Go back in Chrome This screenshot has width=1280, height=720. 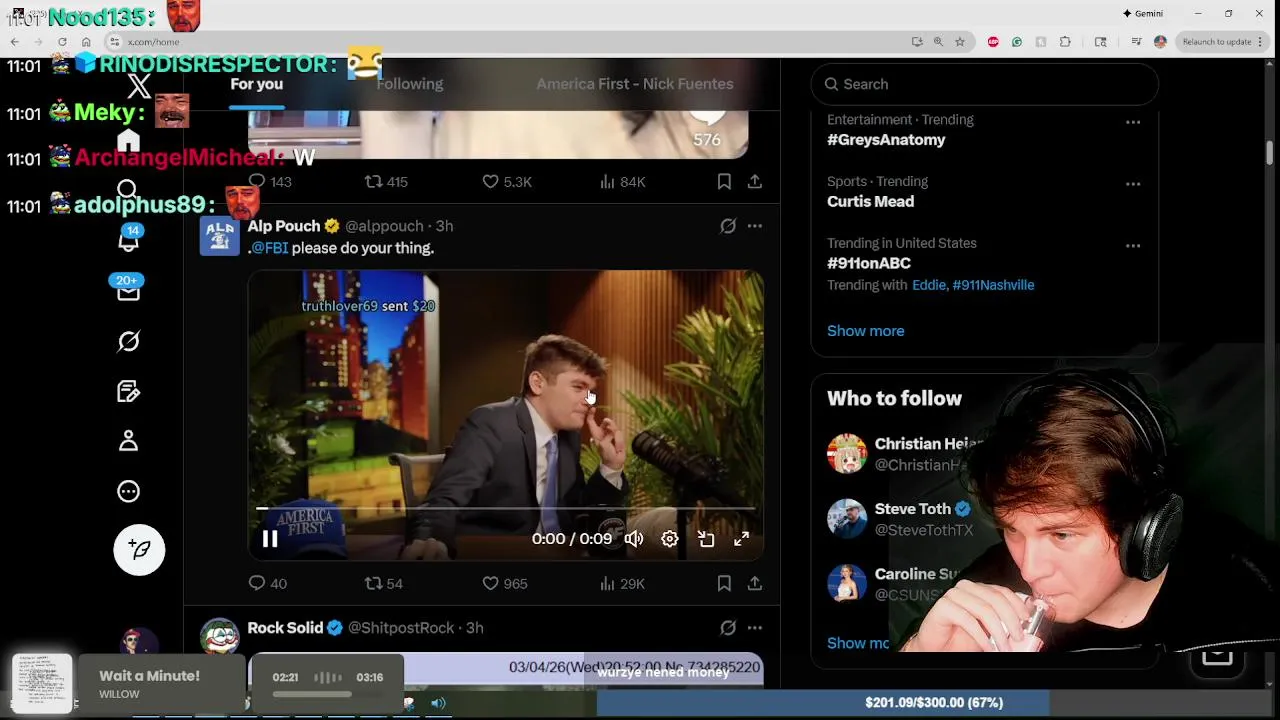point(14,42)
